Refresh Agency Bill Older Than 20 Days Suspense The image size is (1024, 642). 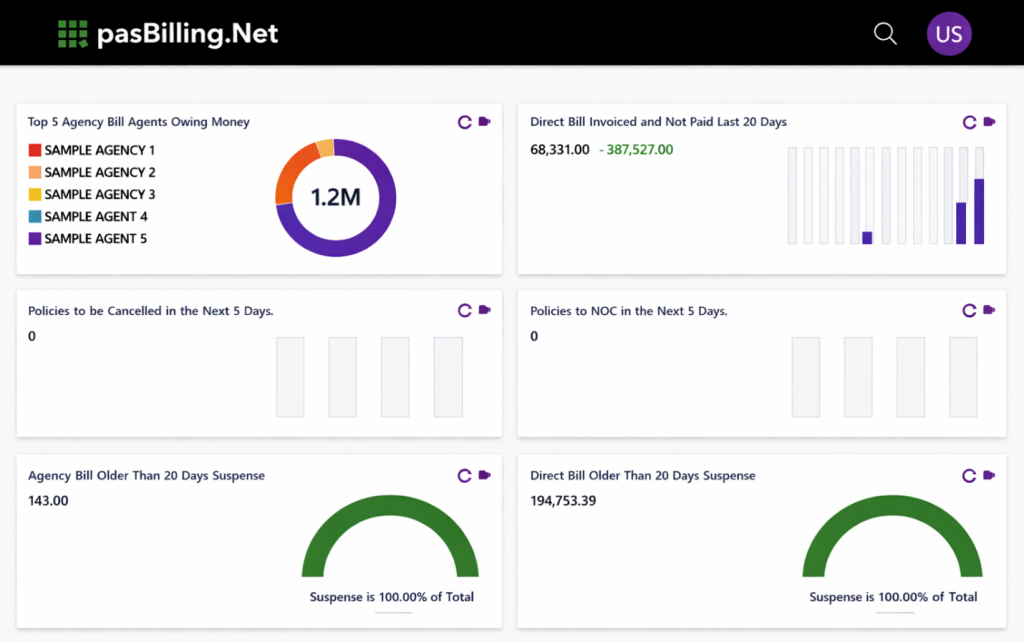pos(464,475)
